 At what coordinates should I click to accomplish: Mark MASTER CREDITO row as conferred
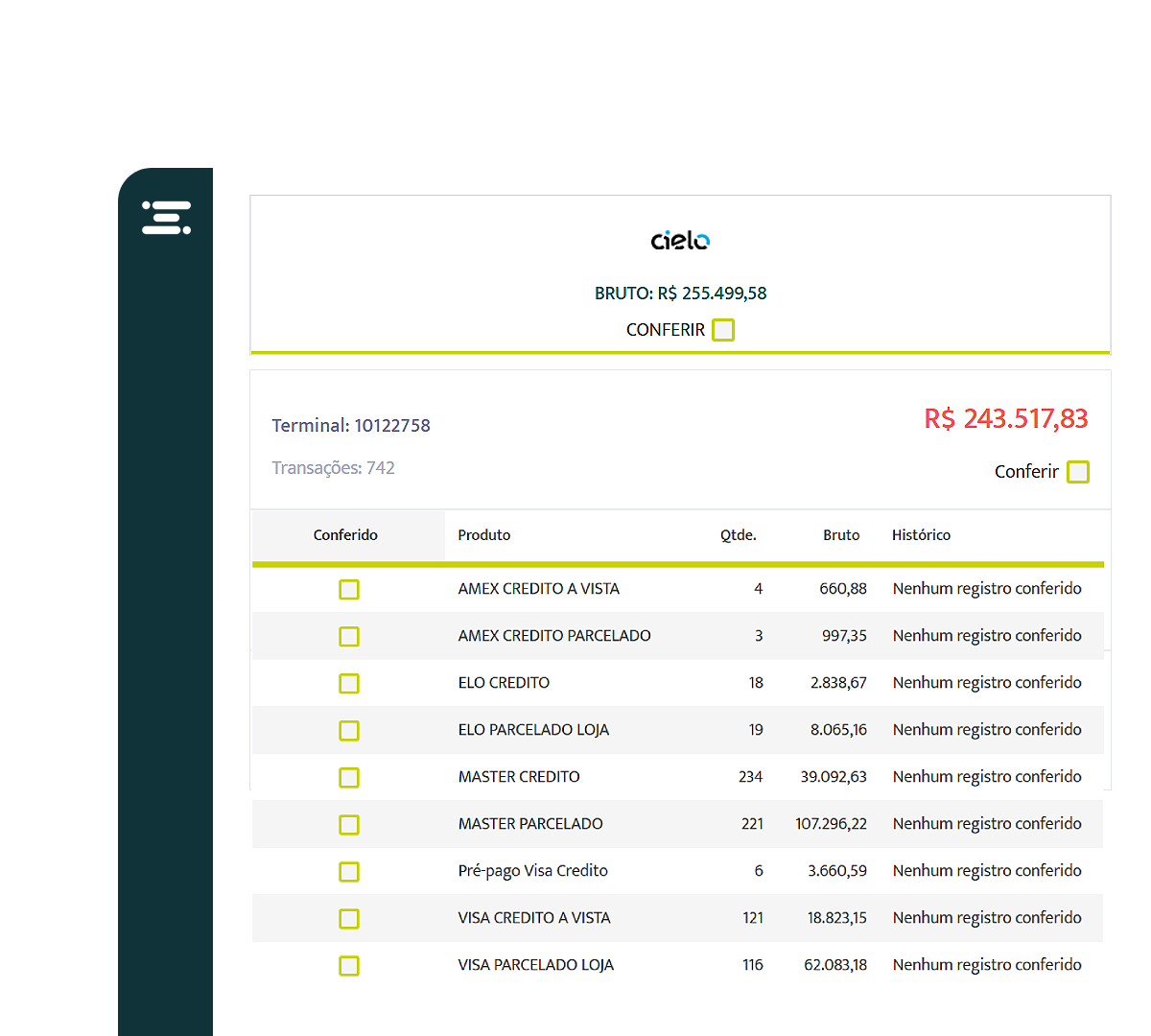[x=349, y=777]
